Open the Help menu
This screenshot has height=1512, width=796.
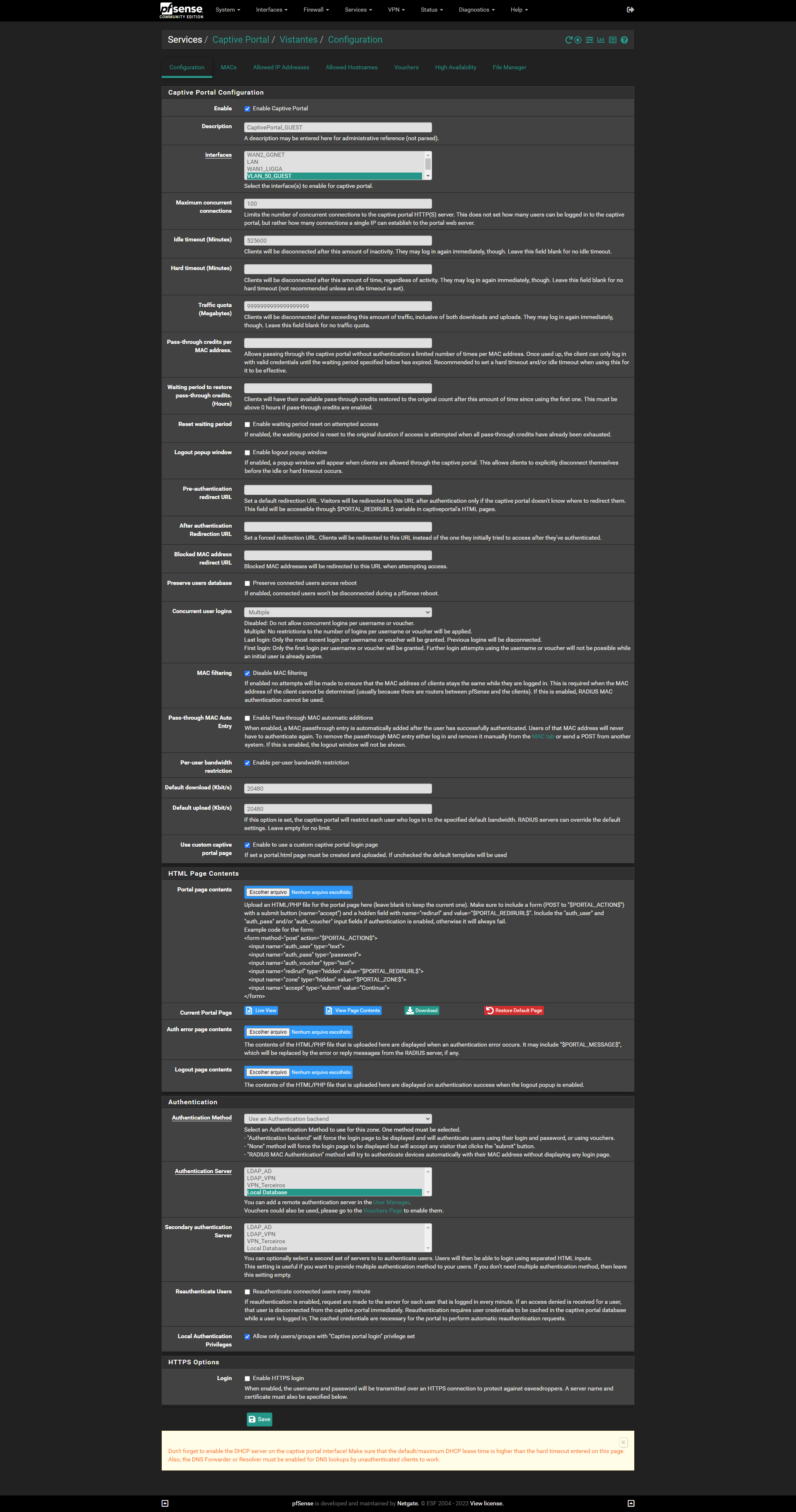point(519,10)
